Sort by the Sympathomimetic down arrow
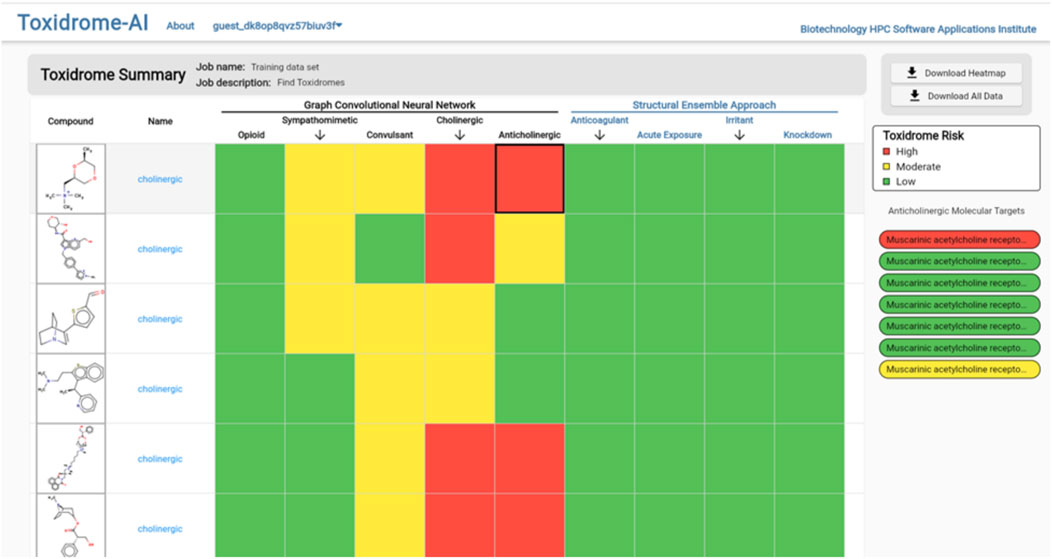The width and height of the screenshot is (1052, 559). coord(320,135)
